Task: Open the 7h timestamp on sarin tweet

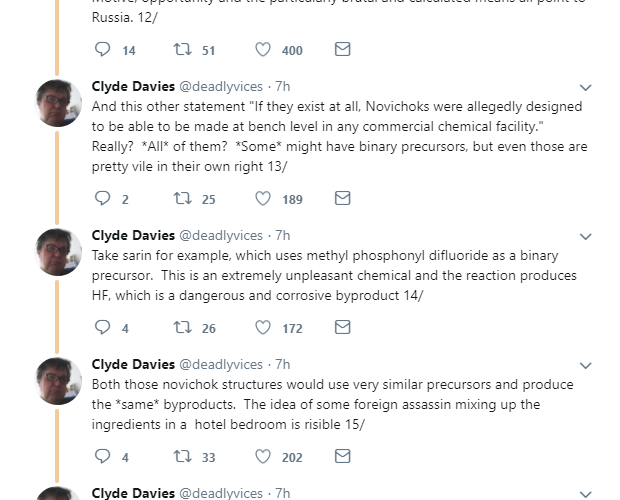Action: tap(283, 236)
